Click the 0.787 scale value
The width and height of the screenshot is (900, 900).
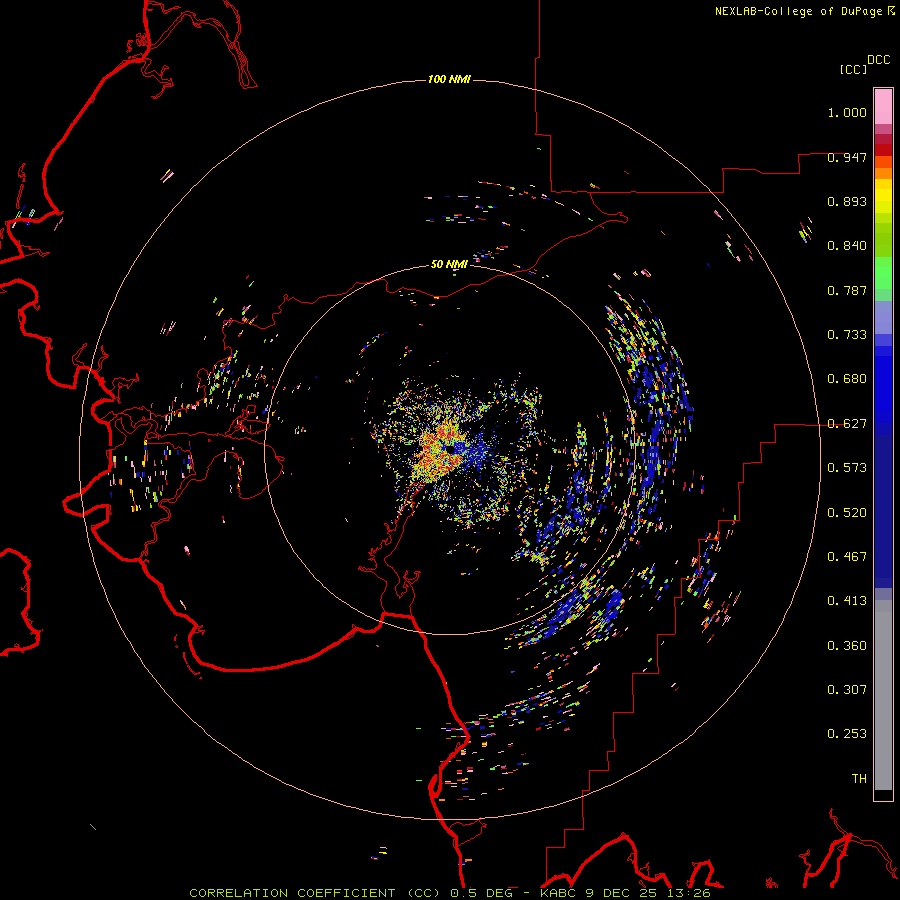pos(847,290)
